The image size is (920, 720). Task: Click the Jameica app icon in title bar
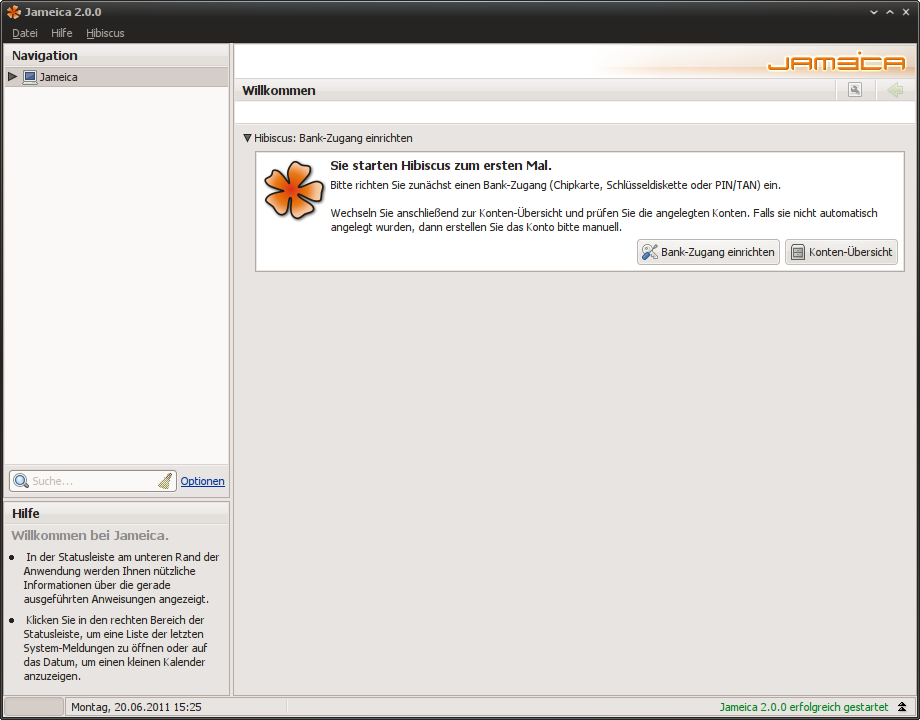pos(13,12)
